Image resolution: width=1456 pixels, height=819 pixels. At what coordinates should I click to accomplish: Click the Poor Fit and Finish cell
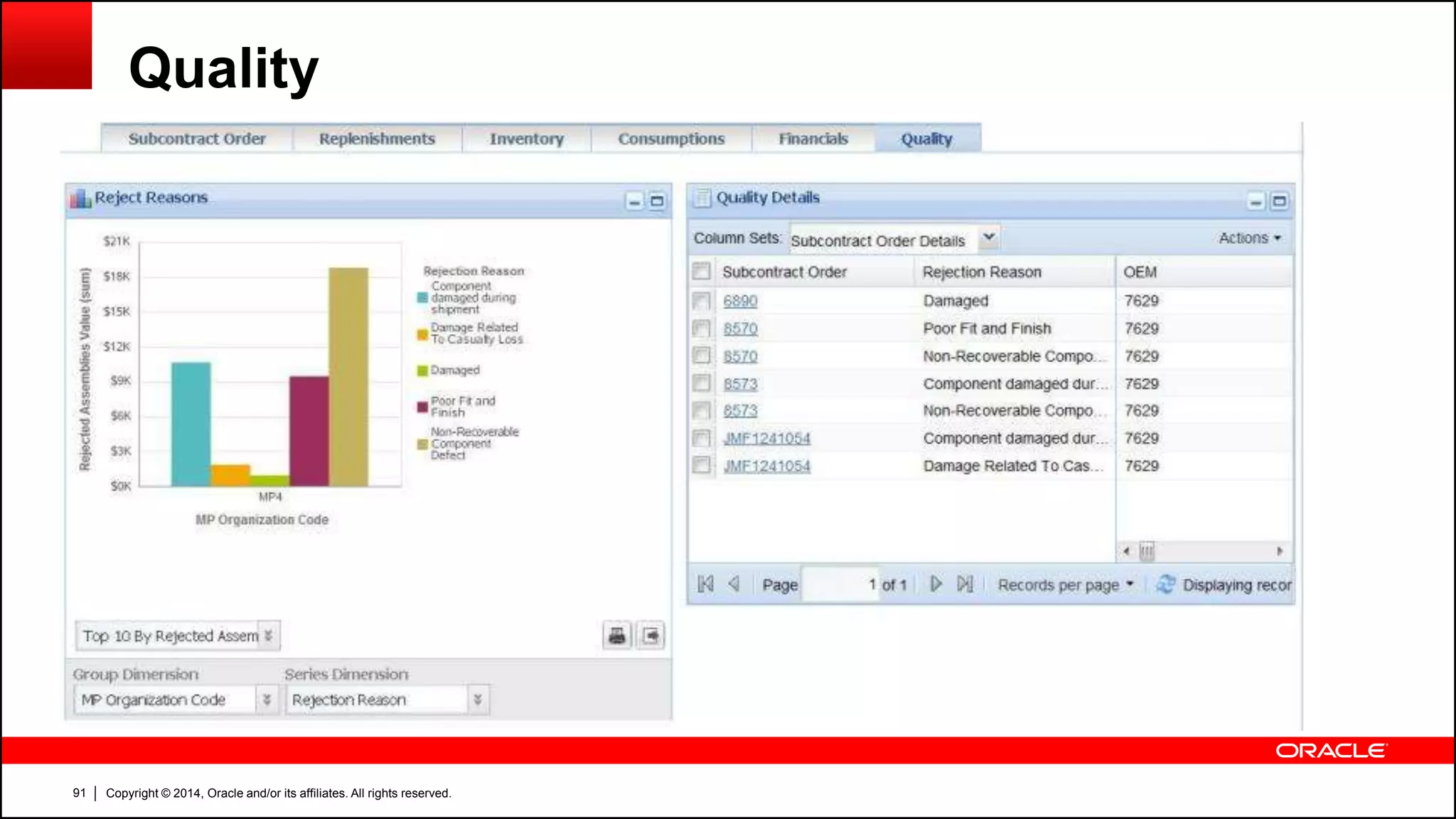(x=987, y=328)
